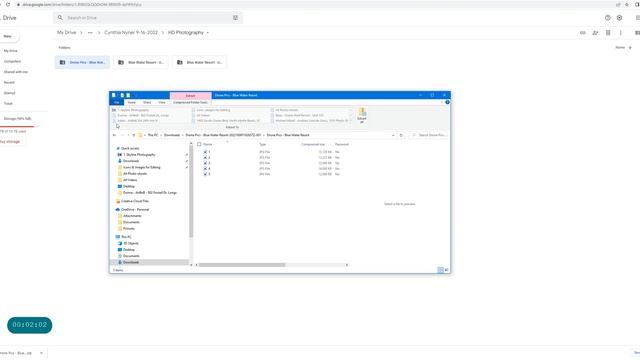Viewport: 640px width, 360px height.
Task: Open All Photo-shoots folder in sidebar
Action: (x=135, y=173)
